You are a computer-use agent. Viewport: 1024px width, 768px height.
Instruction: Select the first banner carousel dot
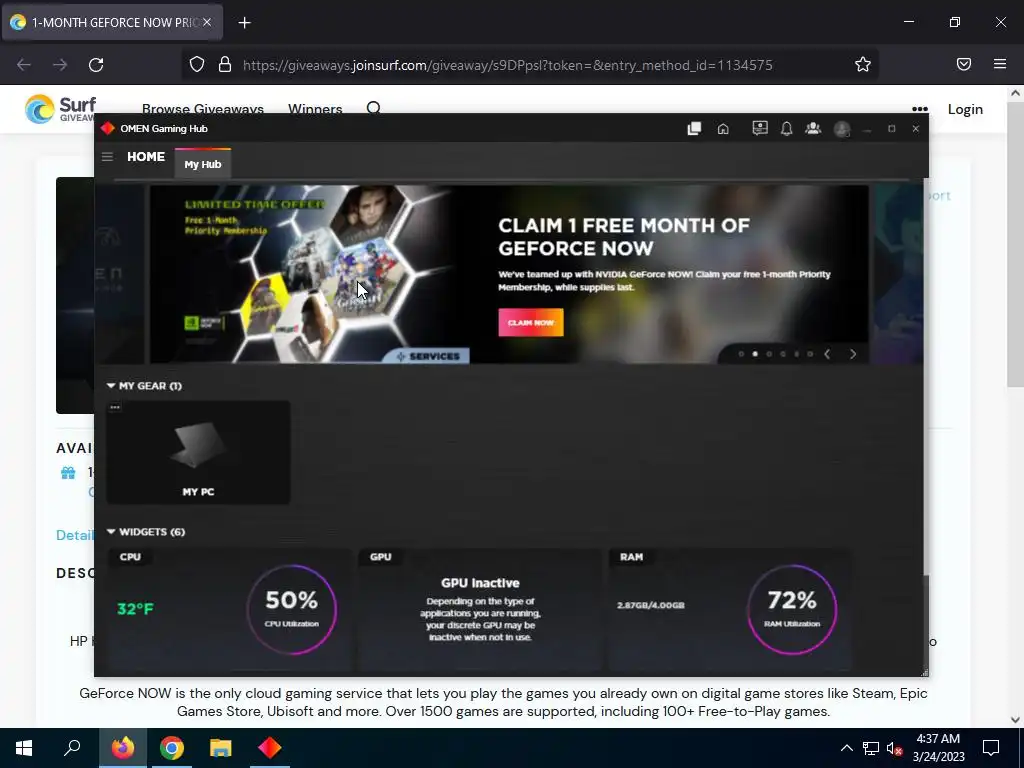(741, 354)
